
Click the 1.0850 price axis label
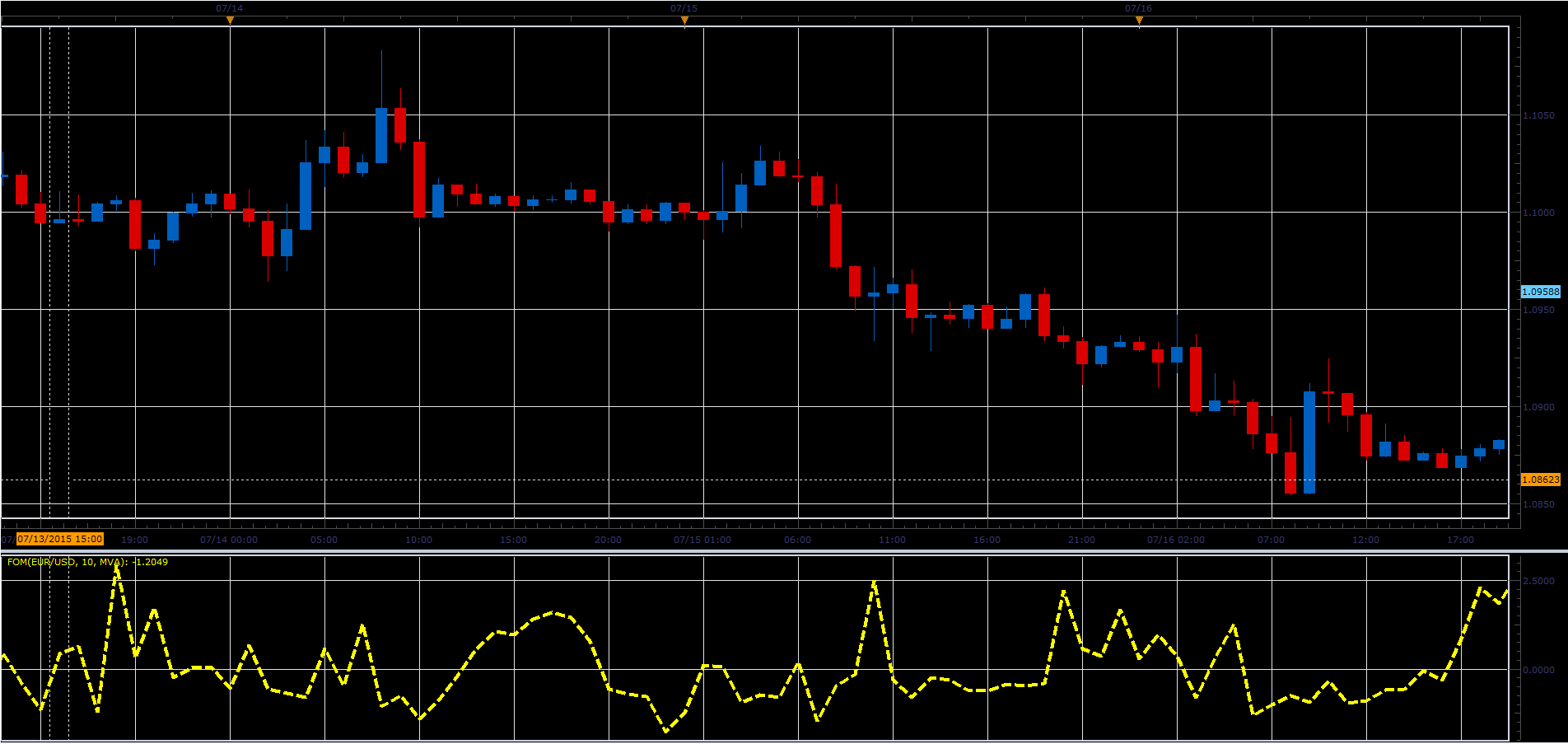[1538, 504]
